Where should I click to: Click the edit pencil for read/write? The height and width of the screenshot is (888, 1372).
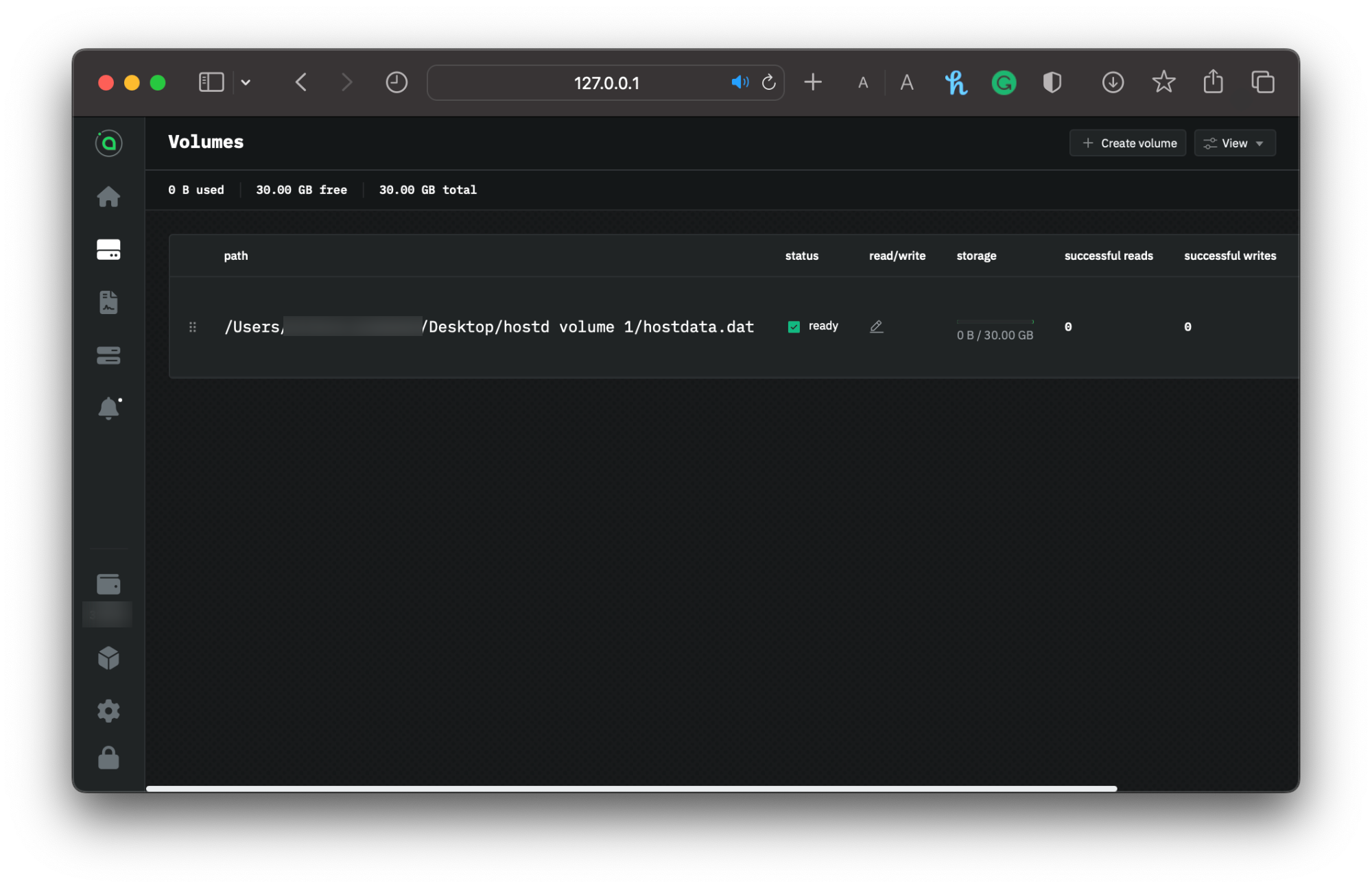pyautogui.click(x=876, y=326)
